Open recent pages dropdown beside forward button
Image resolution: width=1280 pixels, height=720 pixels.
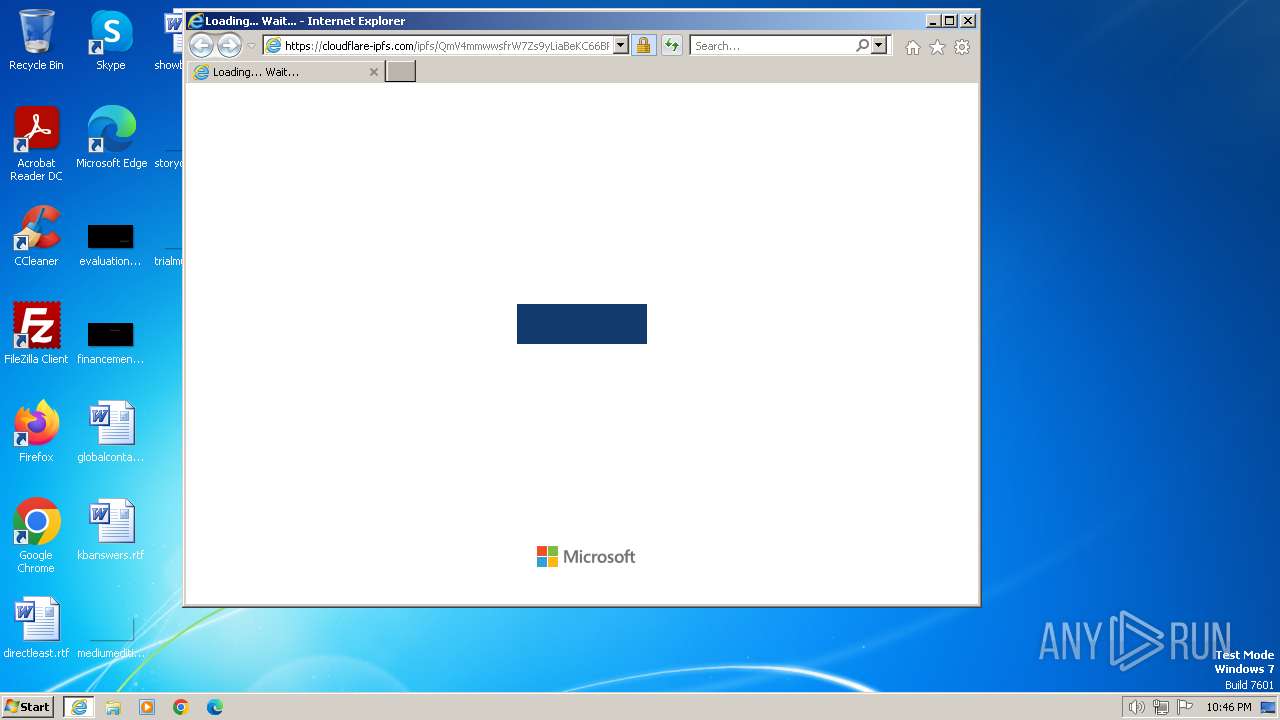(251, 46)
